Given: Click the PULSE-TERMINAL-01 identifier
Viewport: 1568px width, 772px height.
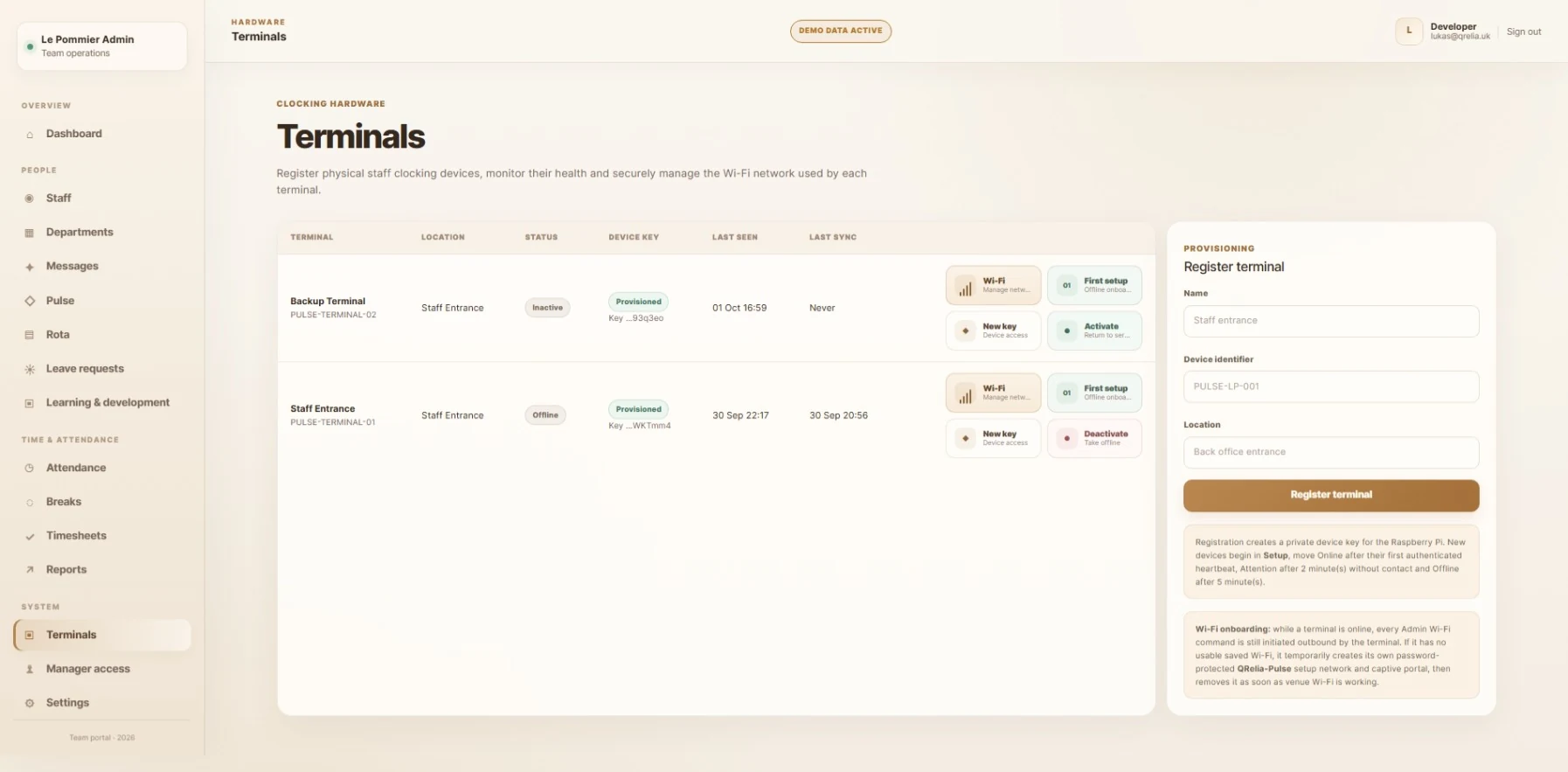Looking at the screenshot, I should 333,423.
